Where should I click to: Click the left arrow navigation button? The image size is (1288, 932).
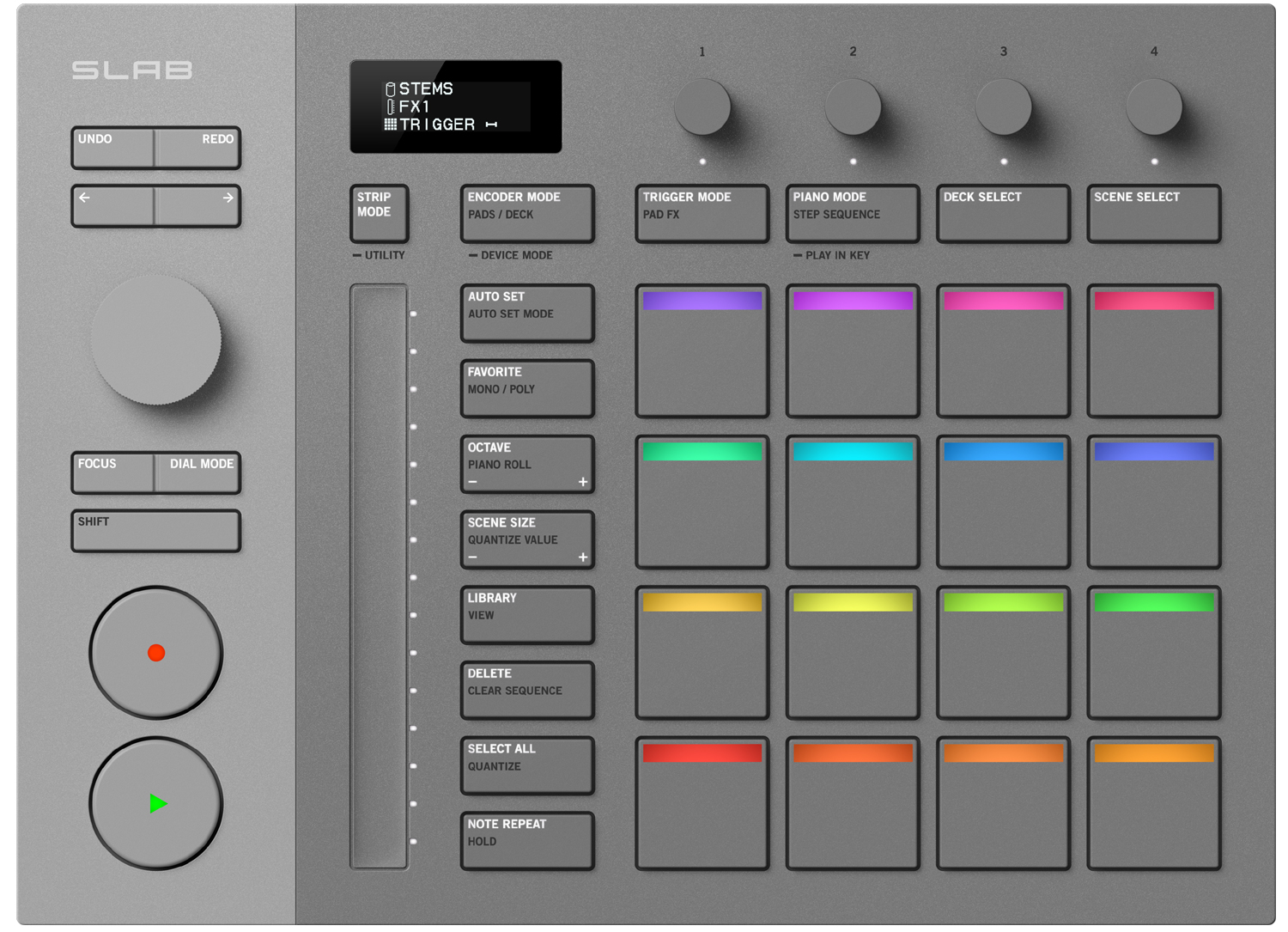pos(113,206)
